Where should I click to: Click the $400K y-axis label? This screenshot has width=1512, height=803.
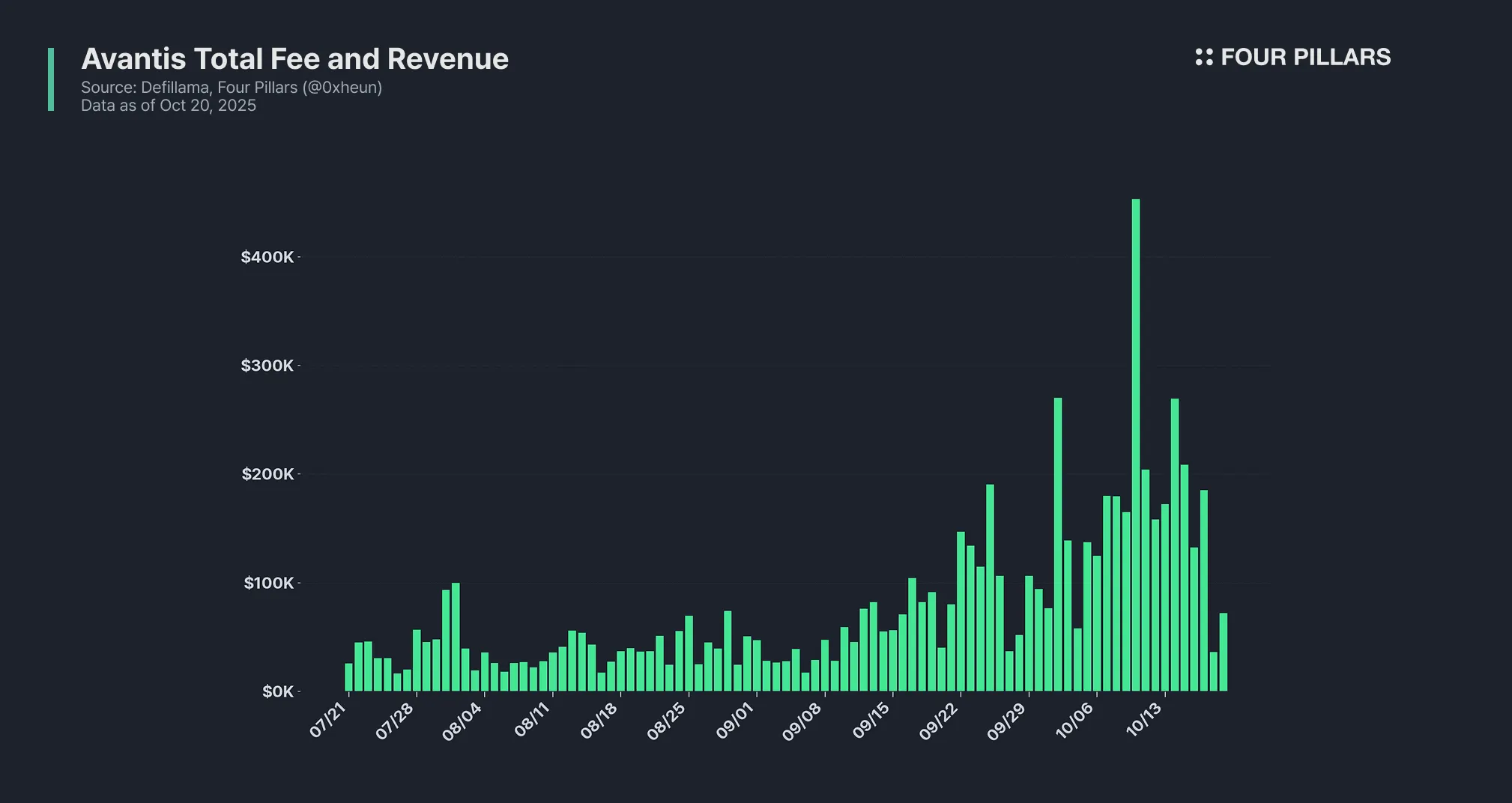pos(267,257)
